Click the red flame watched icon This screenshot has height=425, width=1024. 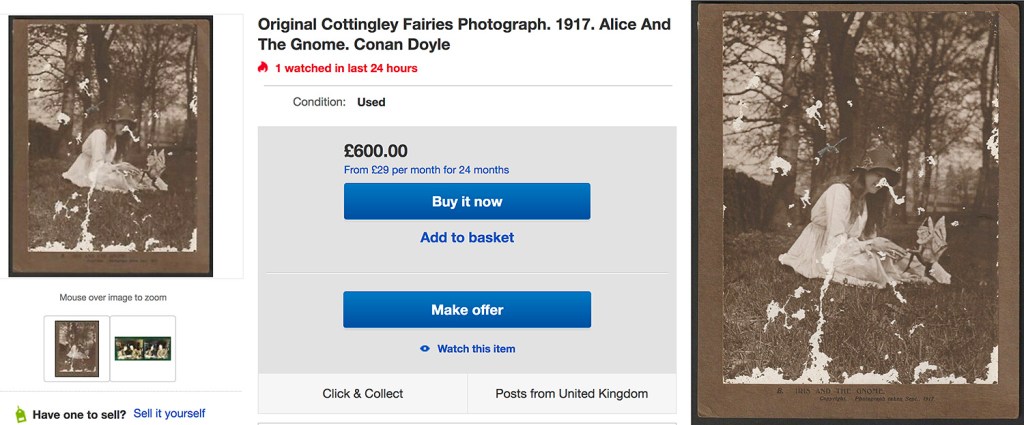pyautogui.click(x=263, y=68)
